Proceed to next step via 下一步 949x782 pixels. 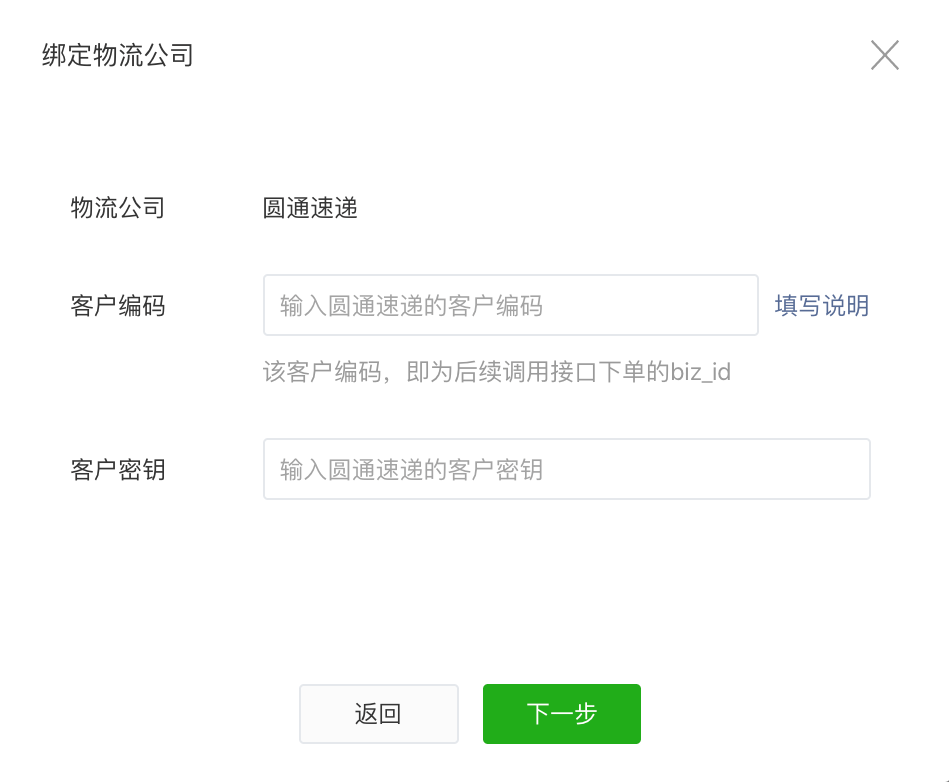561,714
